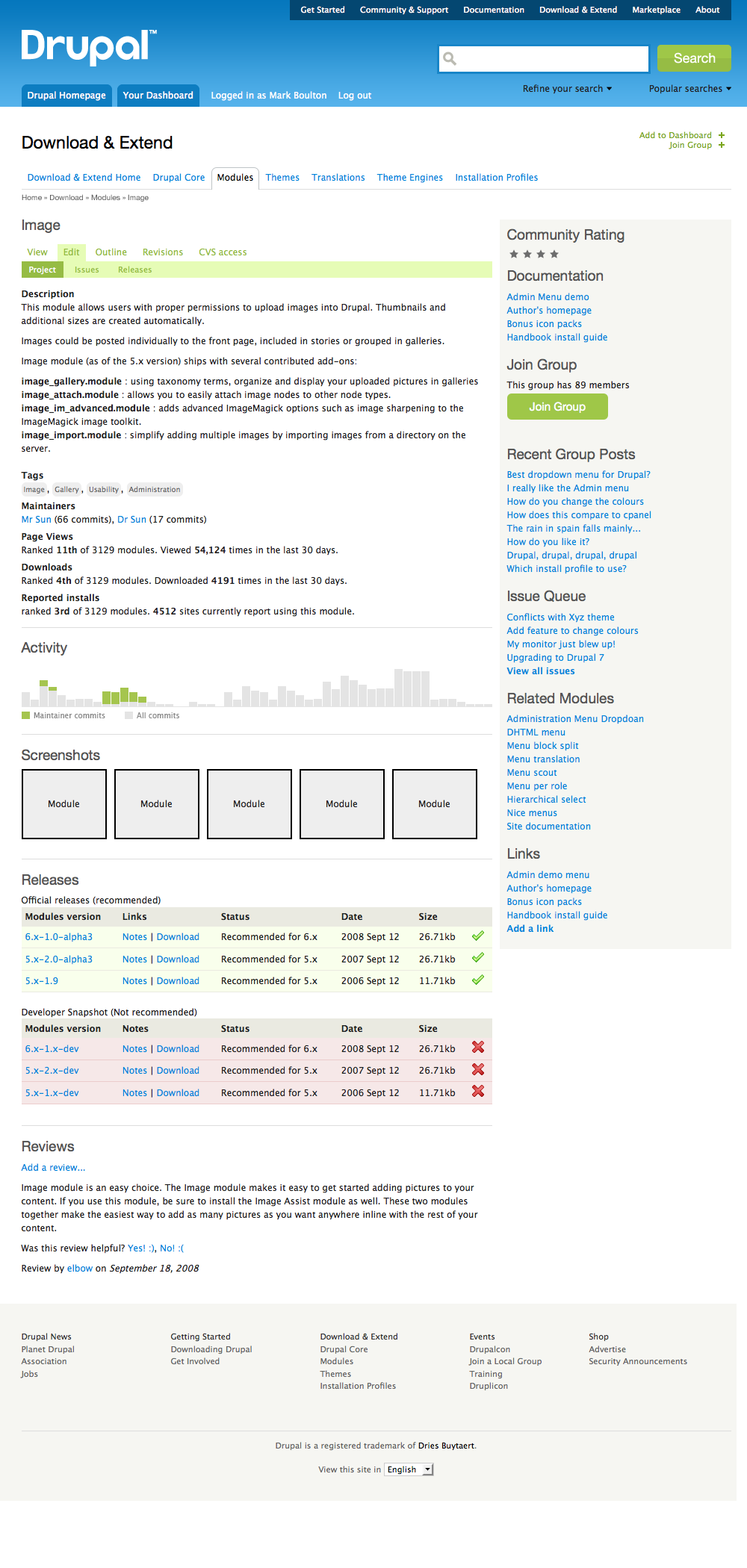Click Add a link in Links section
The height and width of the screenshot is (1568, 747).
[x=530, y=929]
